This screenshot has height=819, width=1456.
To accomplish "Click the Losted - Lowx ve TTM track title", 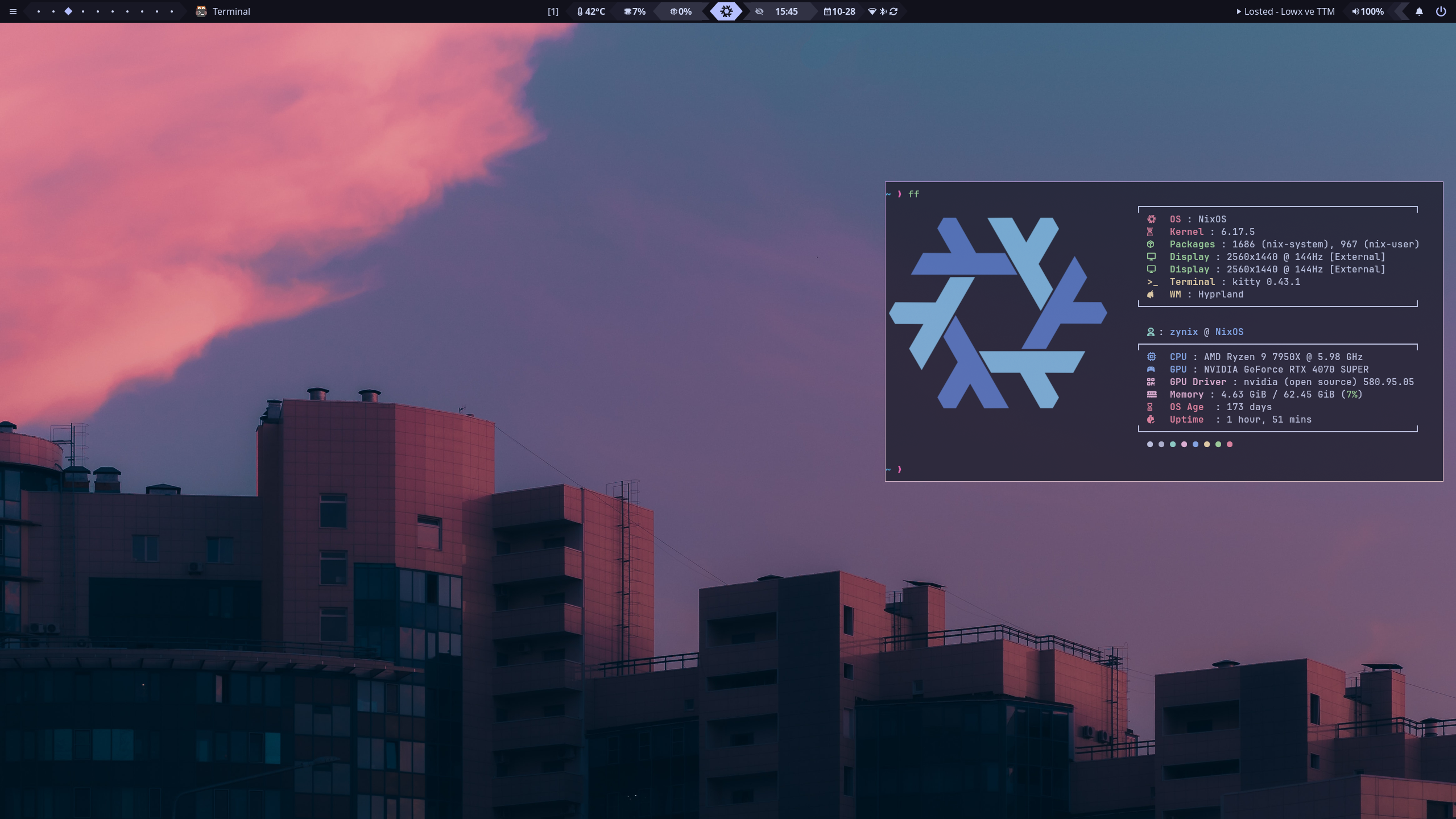I will [1289, 11].
